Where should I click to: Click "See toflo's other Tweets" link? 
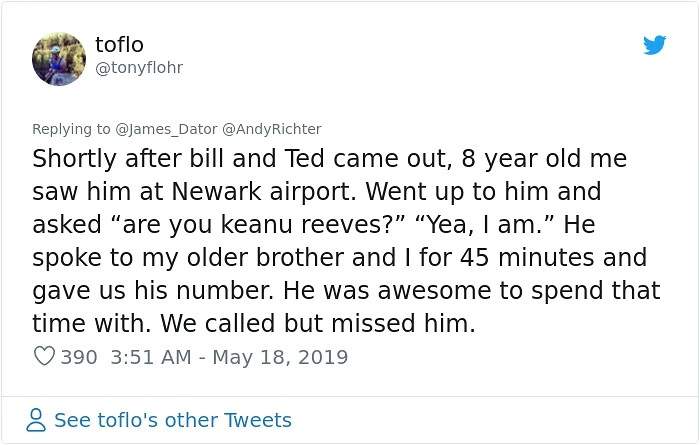click(173, 420)
